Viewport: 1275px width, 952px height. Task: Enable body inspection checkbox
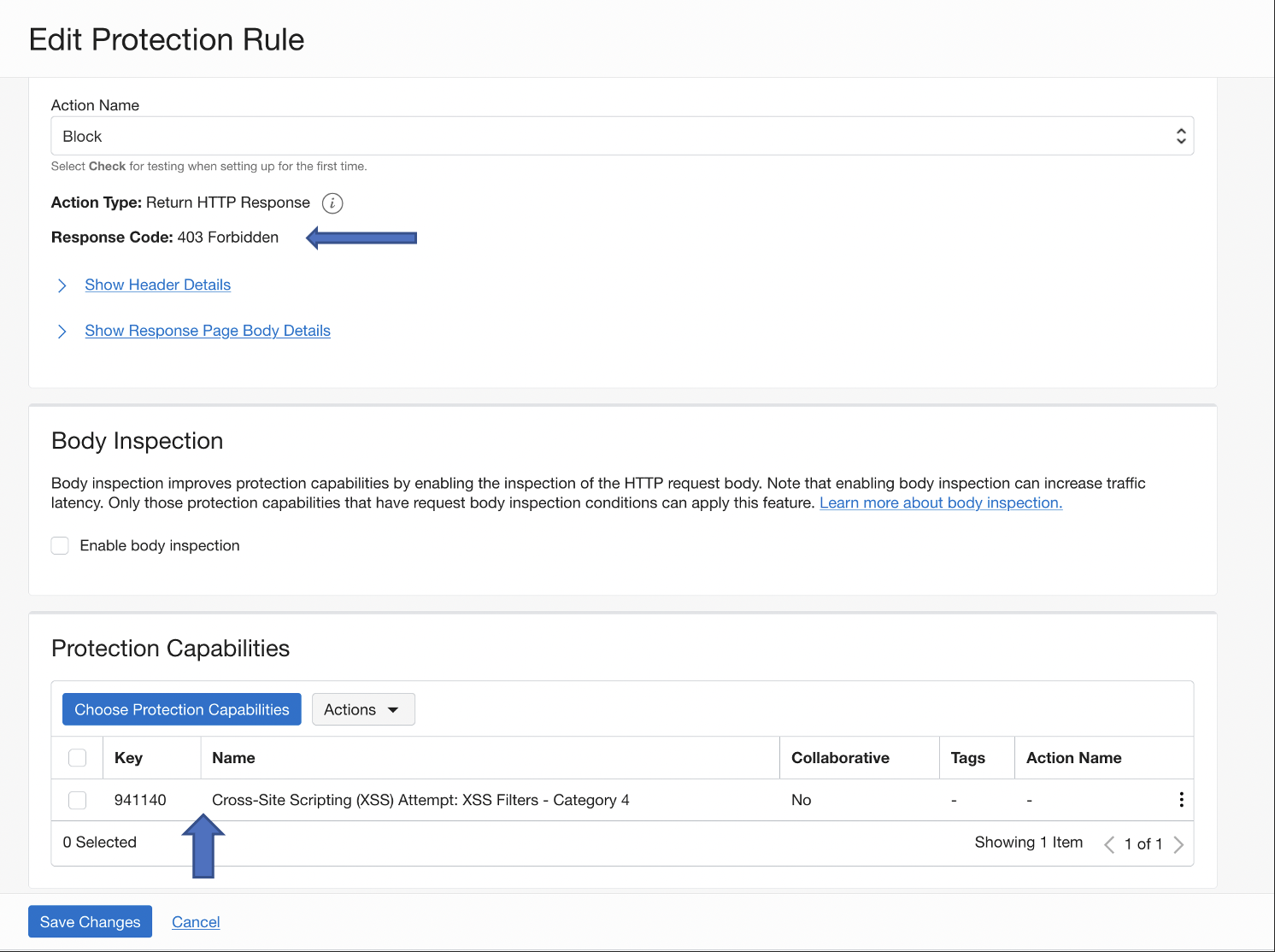point(60,546)
